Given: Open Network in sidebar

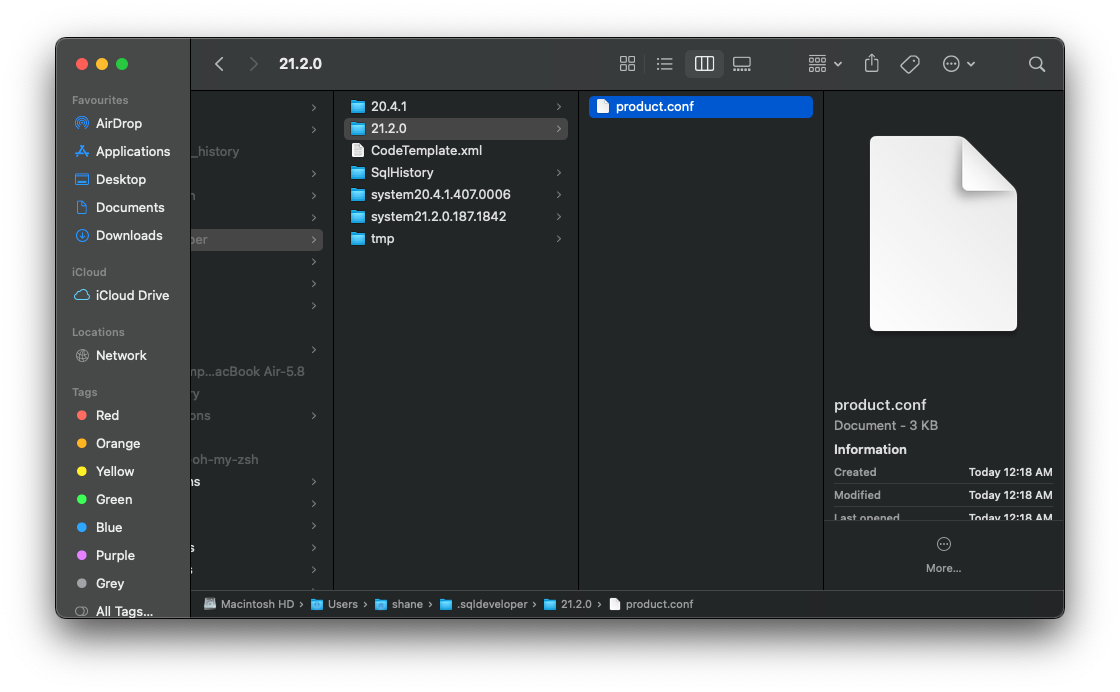Looking at the screenshot, I should pos(121,356).
